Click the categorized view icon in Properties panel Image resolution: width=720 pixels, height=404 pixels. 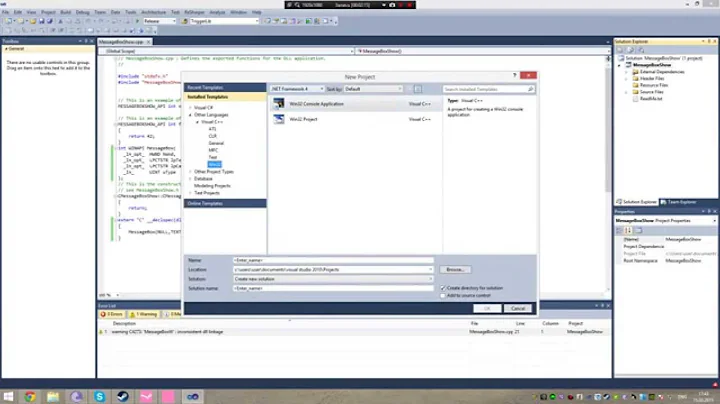619,230
